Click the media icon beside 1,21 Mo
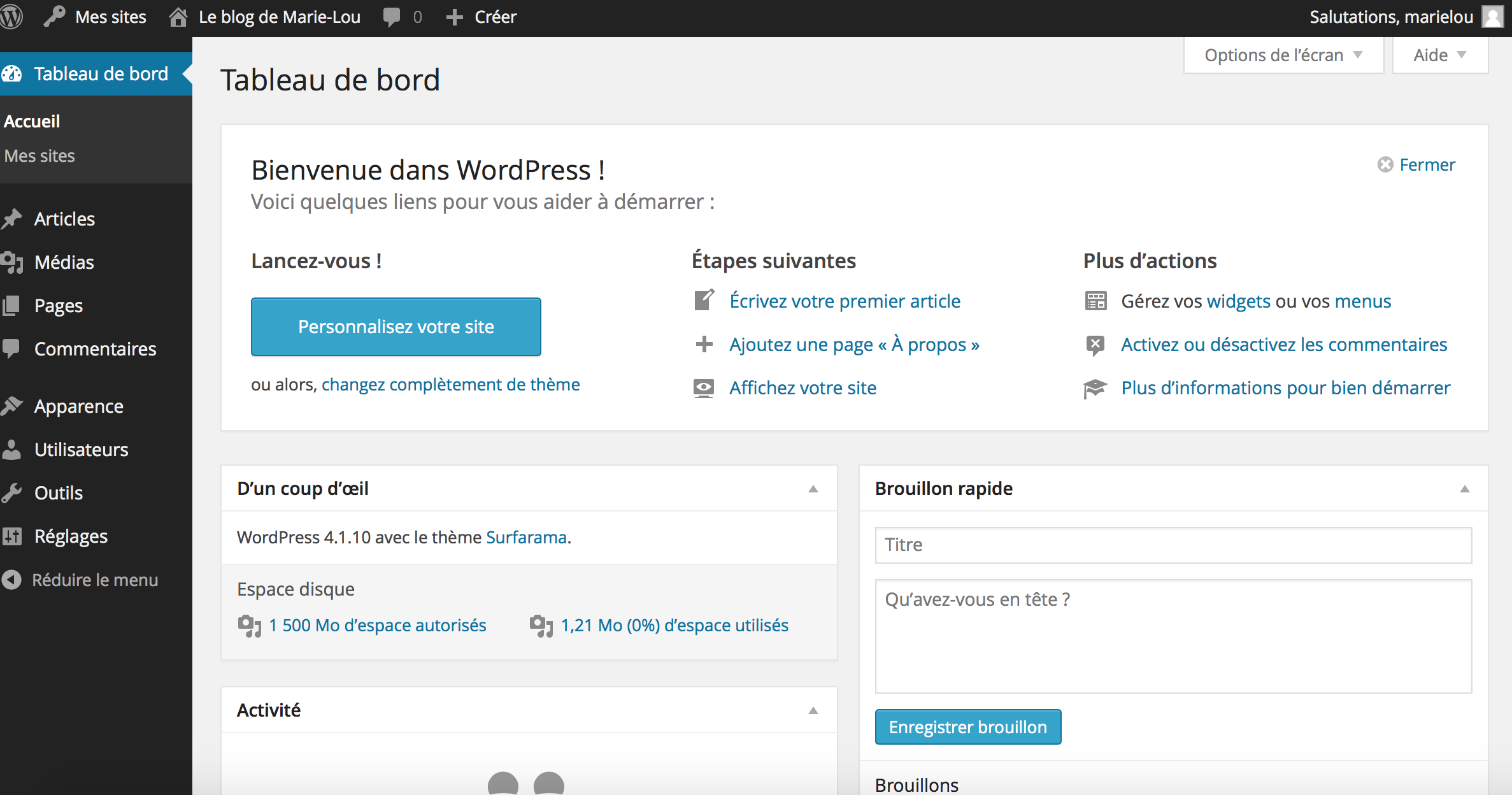Screen dimensions: 1512x795 pyautogui.click(x=541, y=626)
